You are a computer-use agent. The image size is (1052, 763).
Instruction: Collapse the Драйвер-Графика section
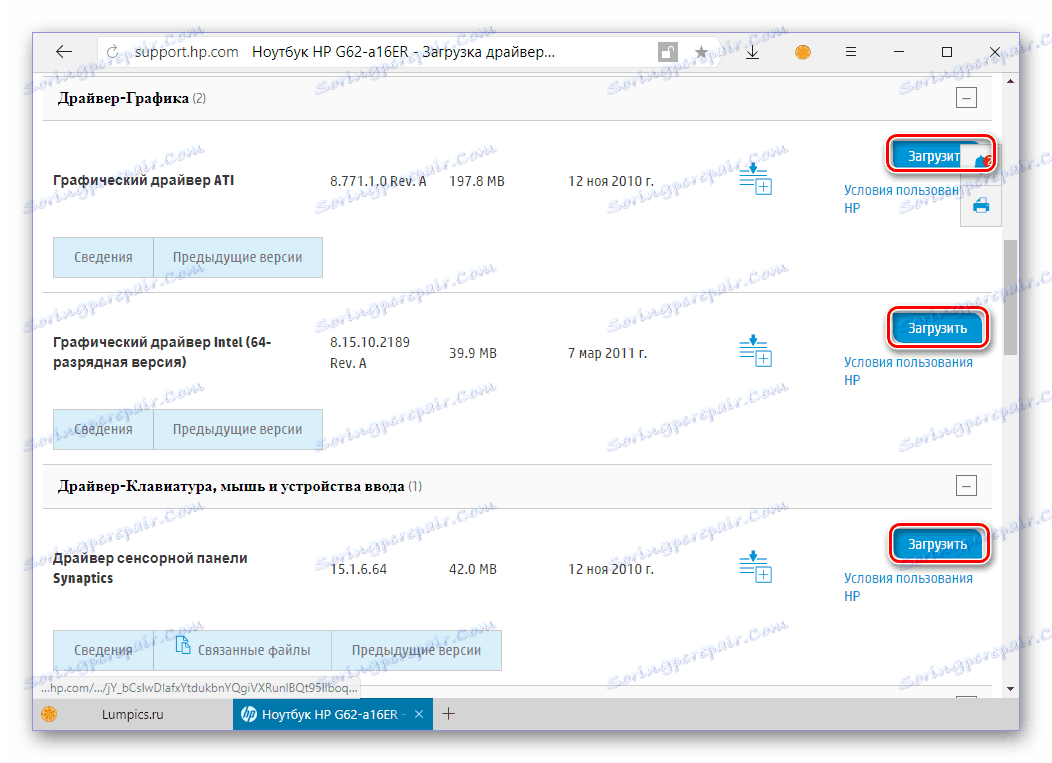[x=966, y=97]
